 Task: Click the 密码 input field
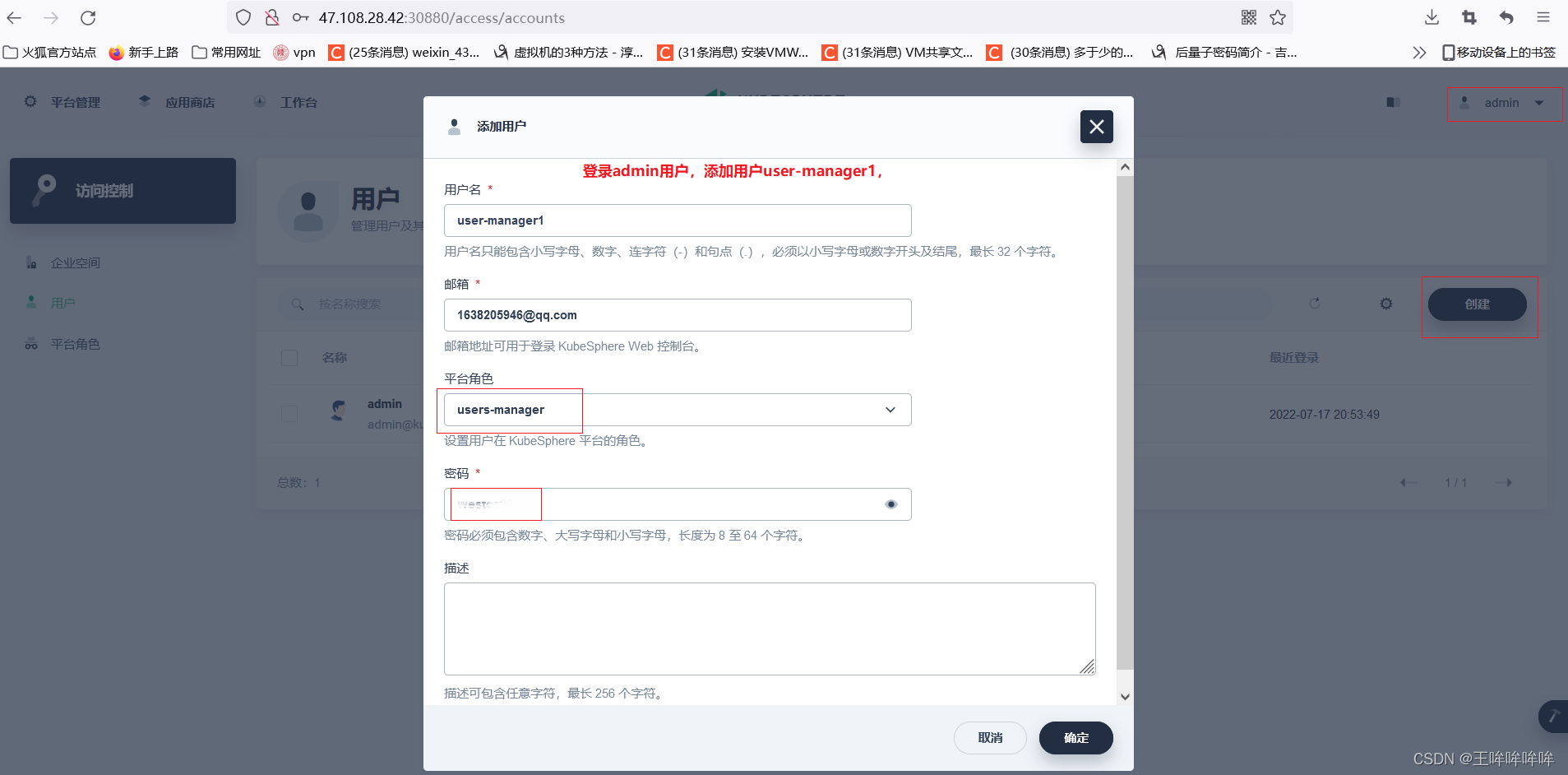point(678,504)
